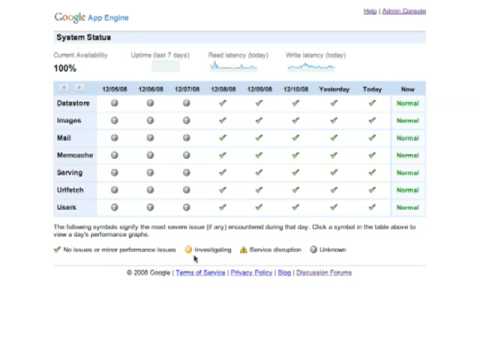Open the Mail checkmark for Yesterday

[x=334, y=138]
